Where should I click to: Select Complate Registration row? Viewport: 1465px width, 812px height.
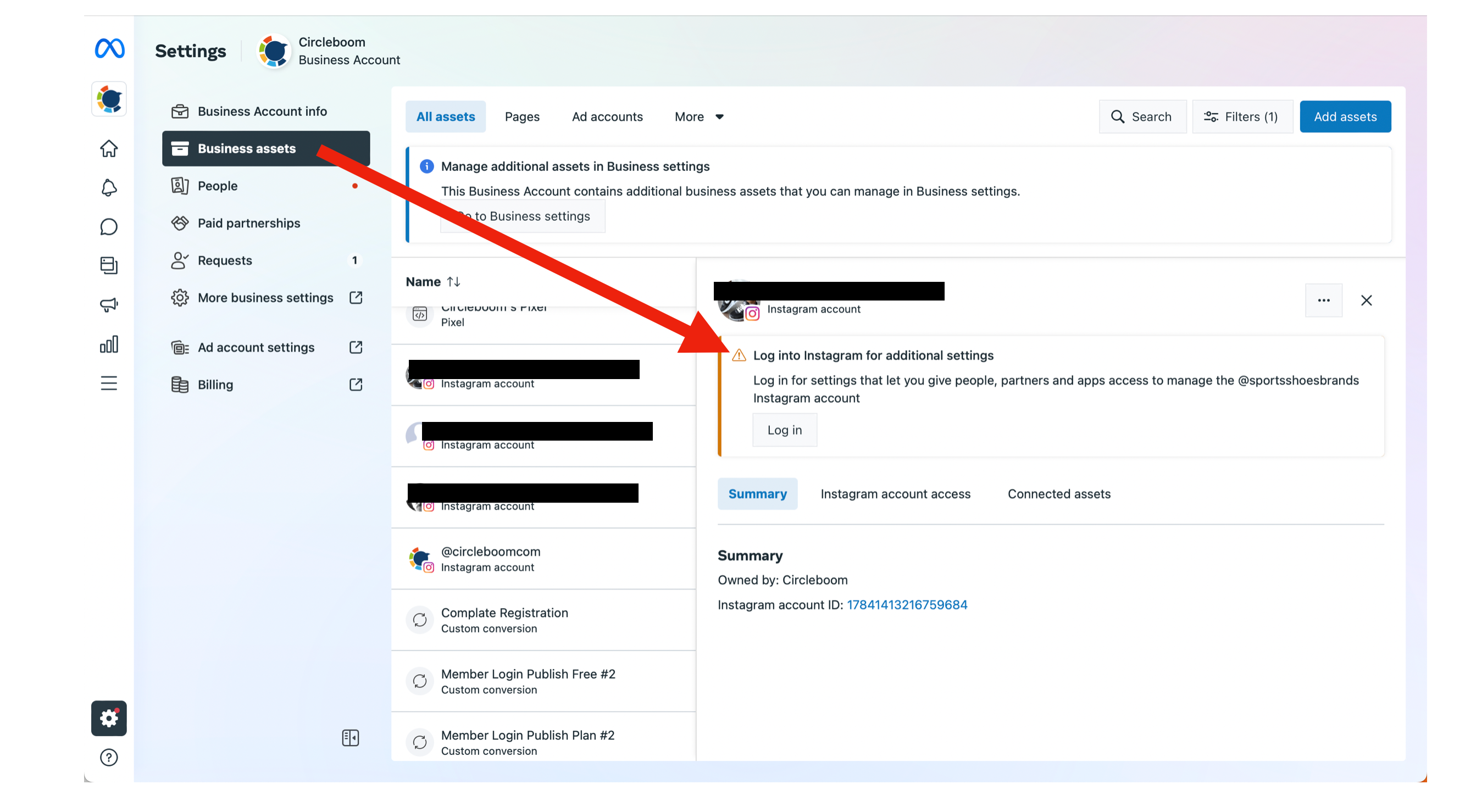click(x=543, y=620)
